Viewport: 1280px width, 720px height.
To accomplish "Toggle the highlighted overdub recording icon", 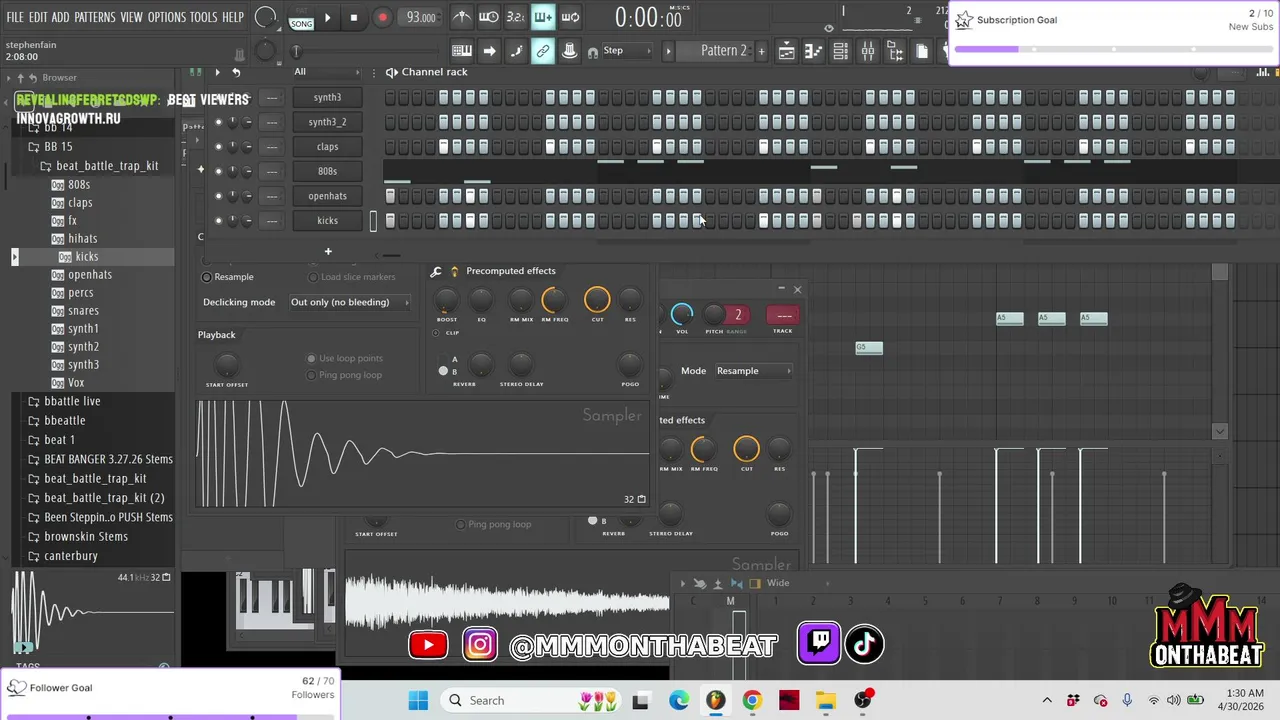I will click(x=543, y=17).
